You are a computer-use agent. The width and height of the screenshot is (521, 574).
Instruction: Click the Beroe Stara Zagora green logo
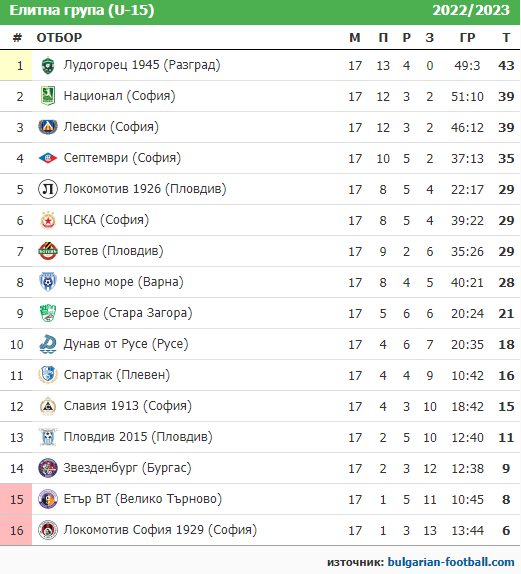48,313
